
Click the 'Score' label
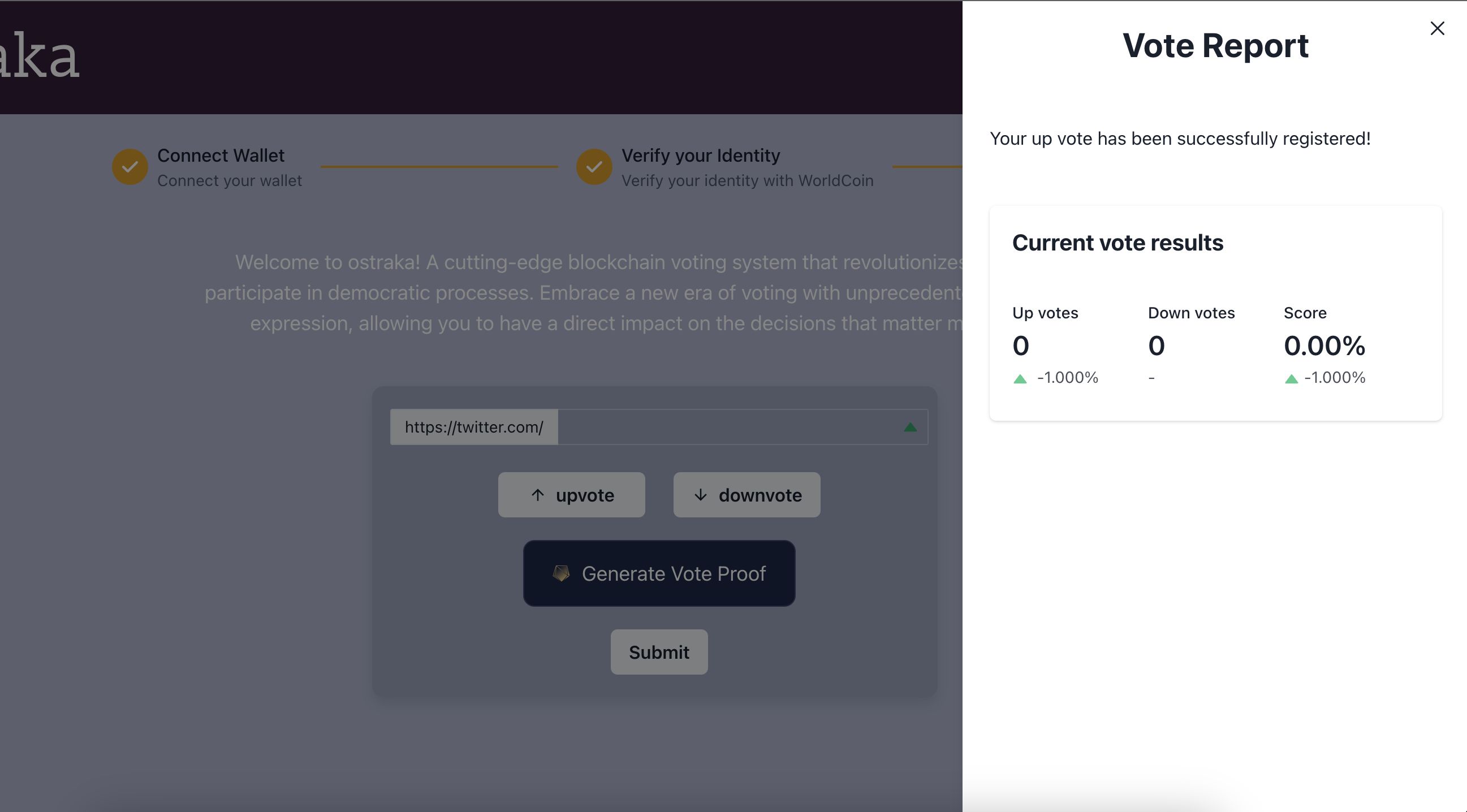(x=1305, y=313)
